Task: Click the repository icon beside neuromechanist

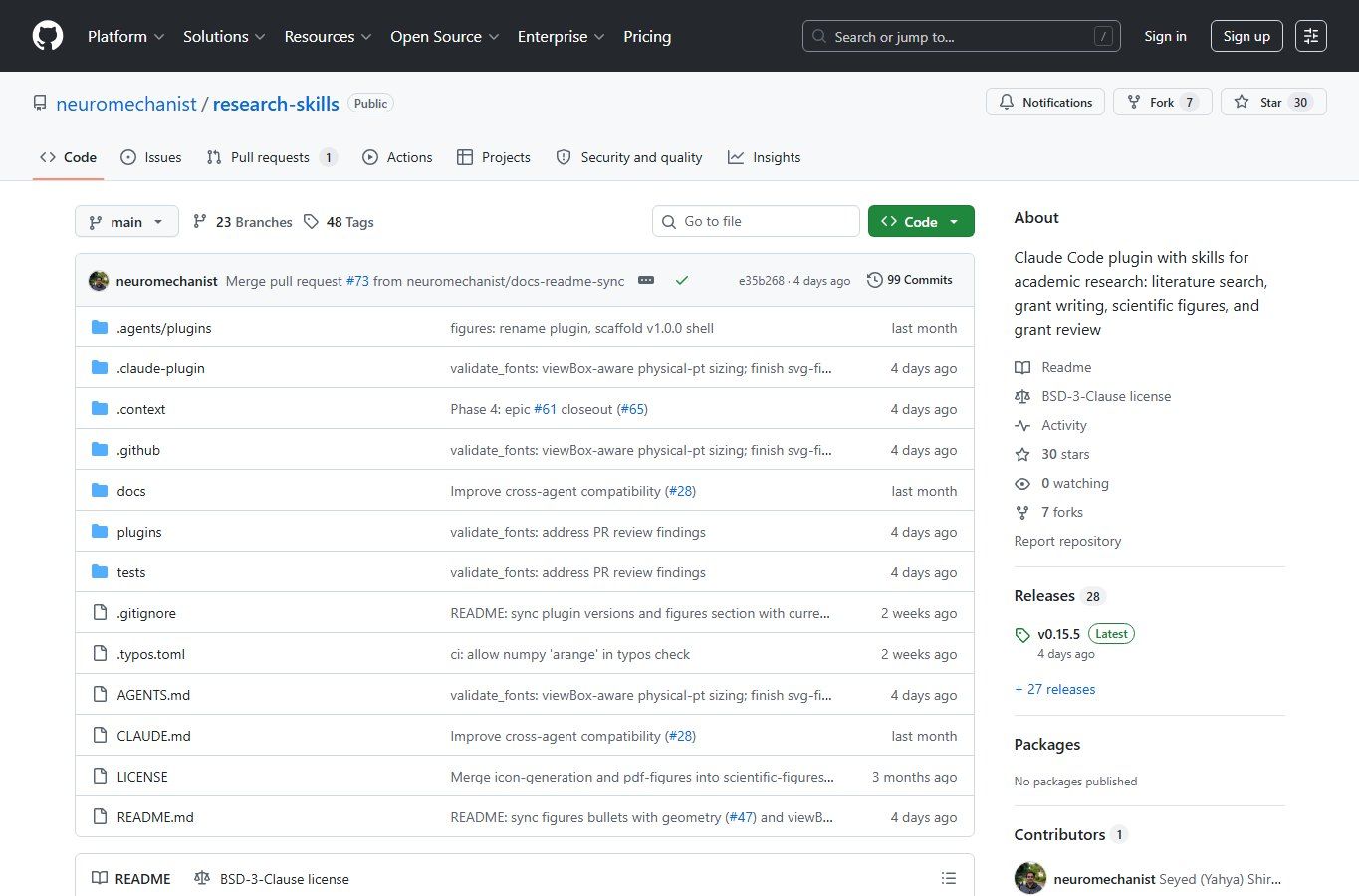Action: coord(40,103)
